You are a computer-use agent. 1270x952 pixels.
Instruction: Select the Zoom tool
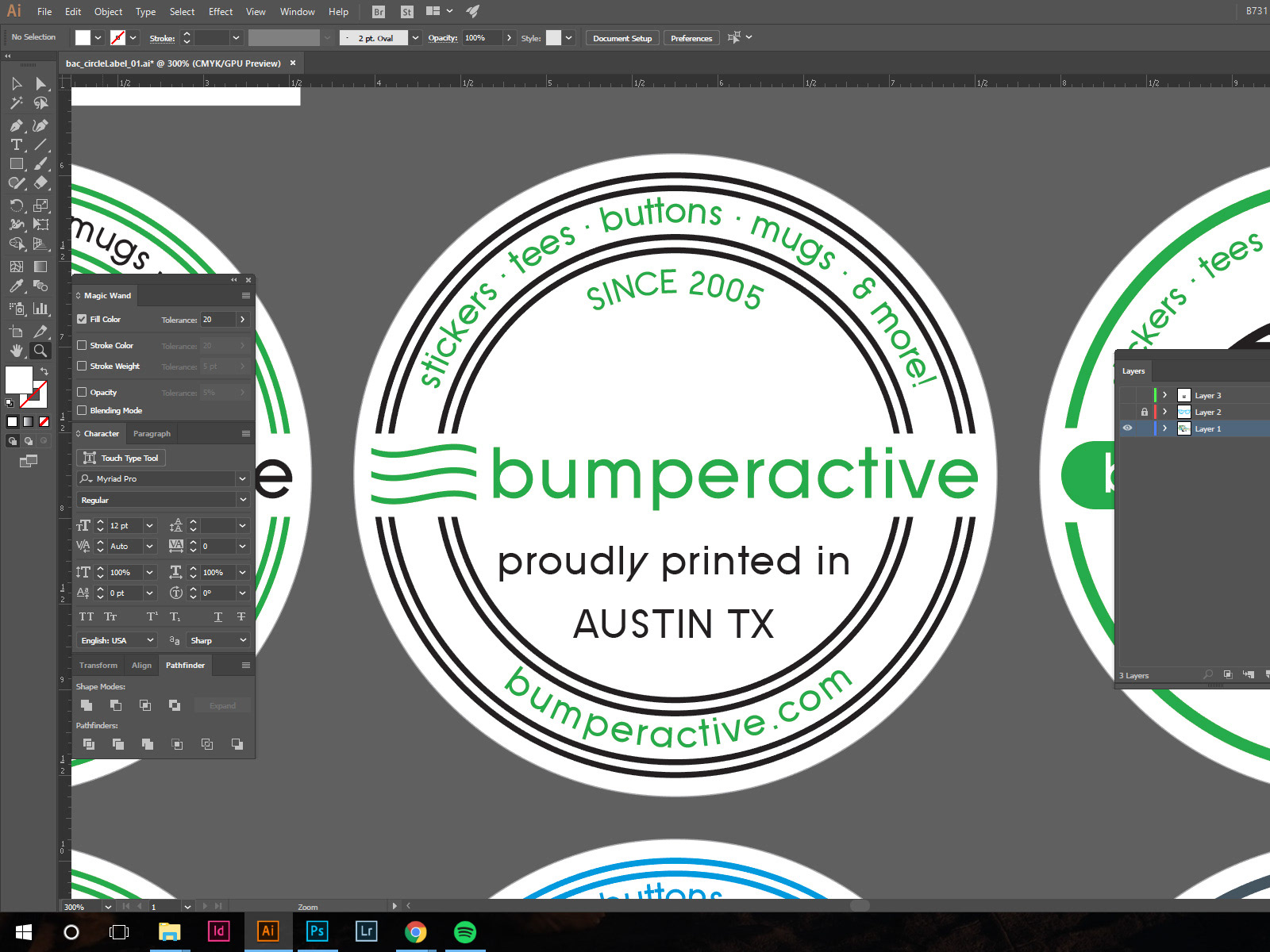(x=40, y=351)
